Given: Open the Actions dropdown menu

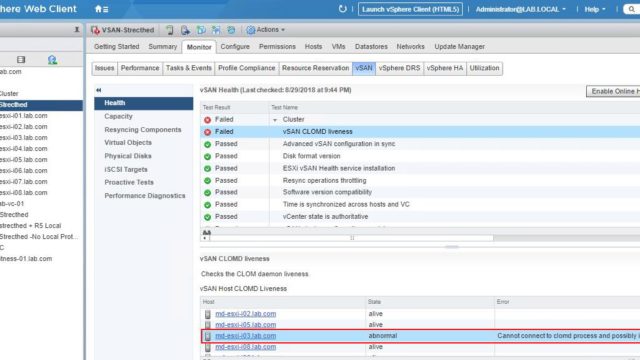Looking at the screenshot, I should click(x=270, y=30).
